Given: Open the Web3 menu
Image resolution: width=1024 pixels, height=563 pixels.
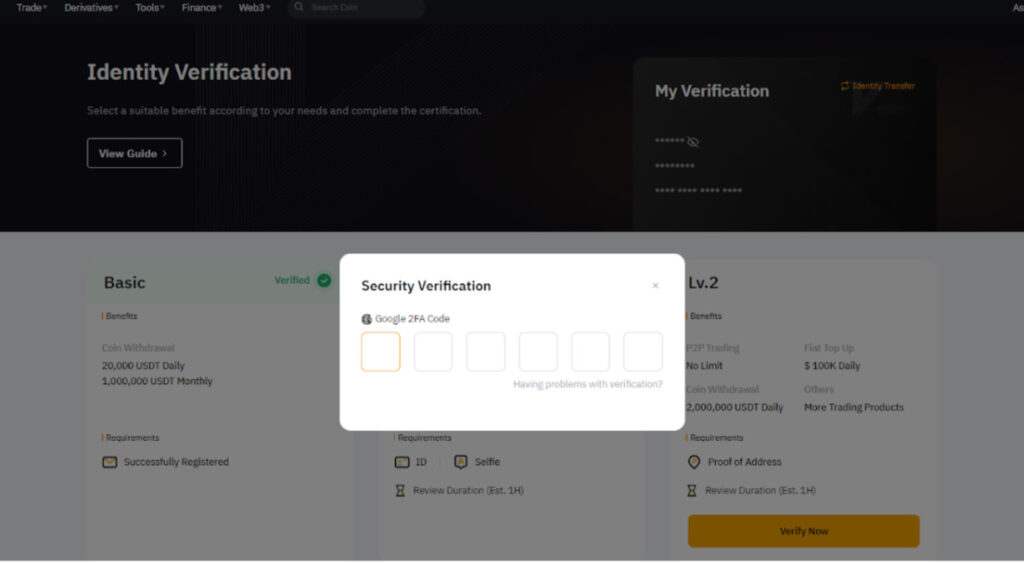Looking at the screenshot, I should (254, 7).
